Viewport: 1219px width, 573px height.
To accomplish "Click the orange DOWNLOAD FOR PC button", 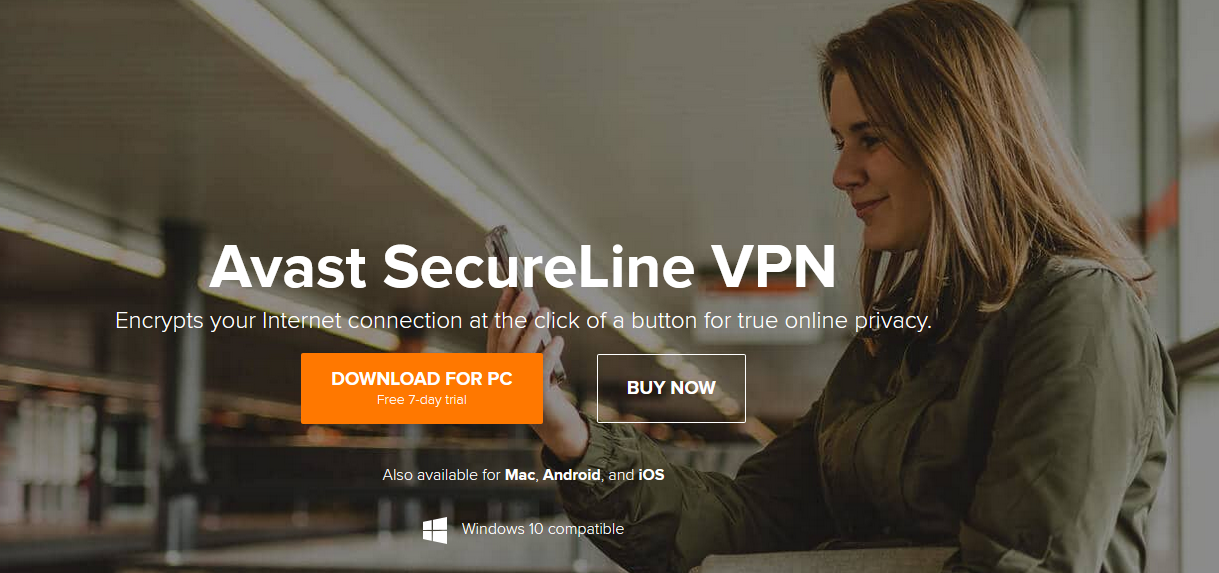I will coord(422,388).
